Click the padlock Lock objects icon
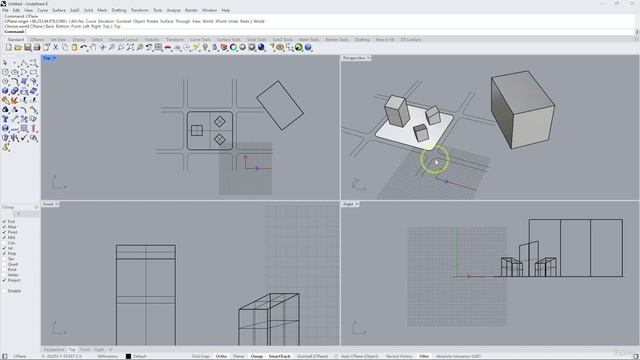Screen dimensions: 640x360 [x=215, y=47]
